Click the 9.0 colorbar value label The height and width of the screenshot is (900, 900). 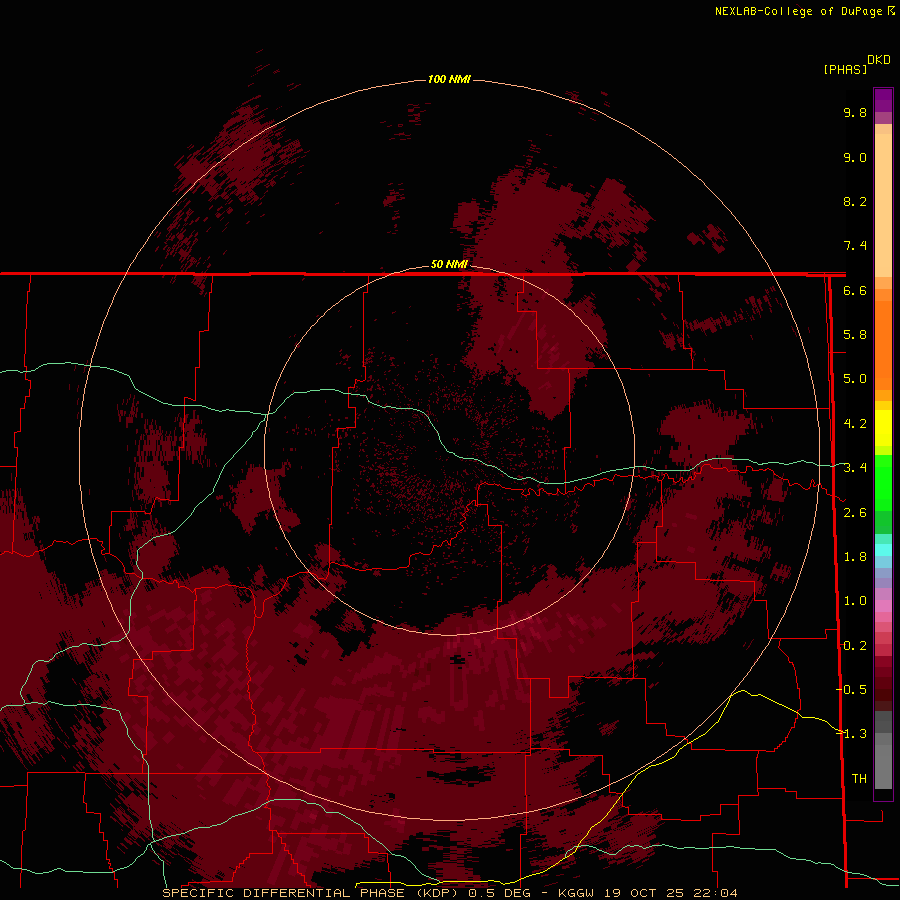855,157
